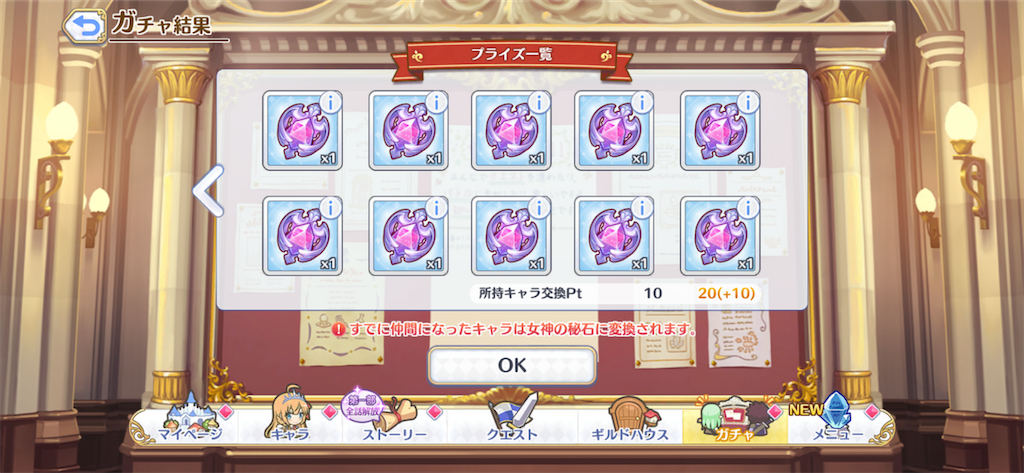Viewport: 1024px width, 473px height.
Task: Open info on second bottom-row prize
Action: pyautogui.click(x=436, y=208)
